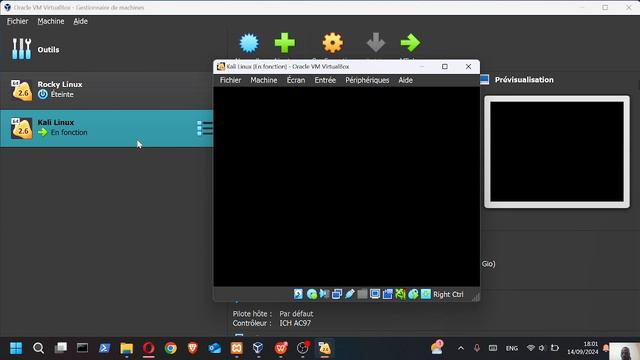Open the Périphériques menu in VM window

pos(367,80)
